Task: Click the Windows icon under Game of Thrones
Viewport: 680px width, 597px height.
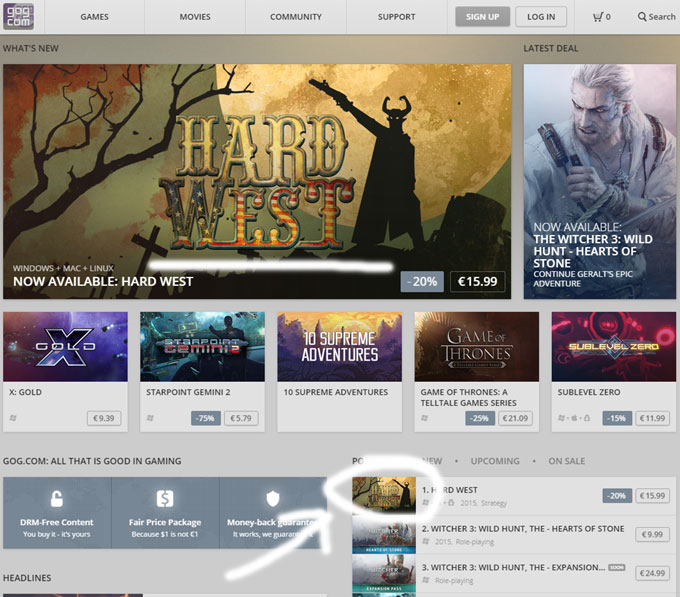Action: click(424, 418)
